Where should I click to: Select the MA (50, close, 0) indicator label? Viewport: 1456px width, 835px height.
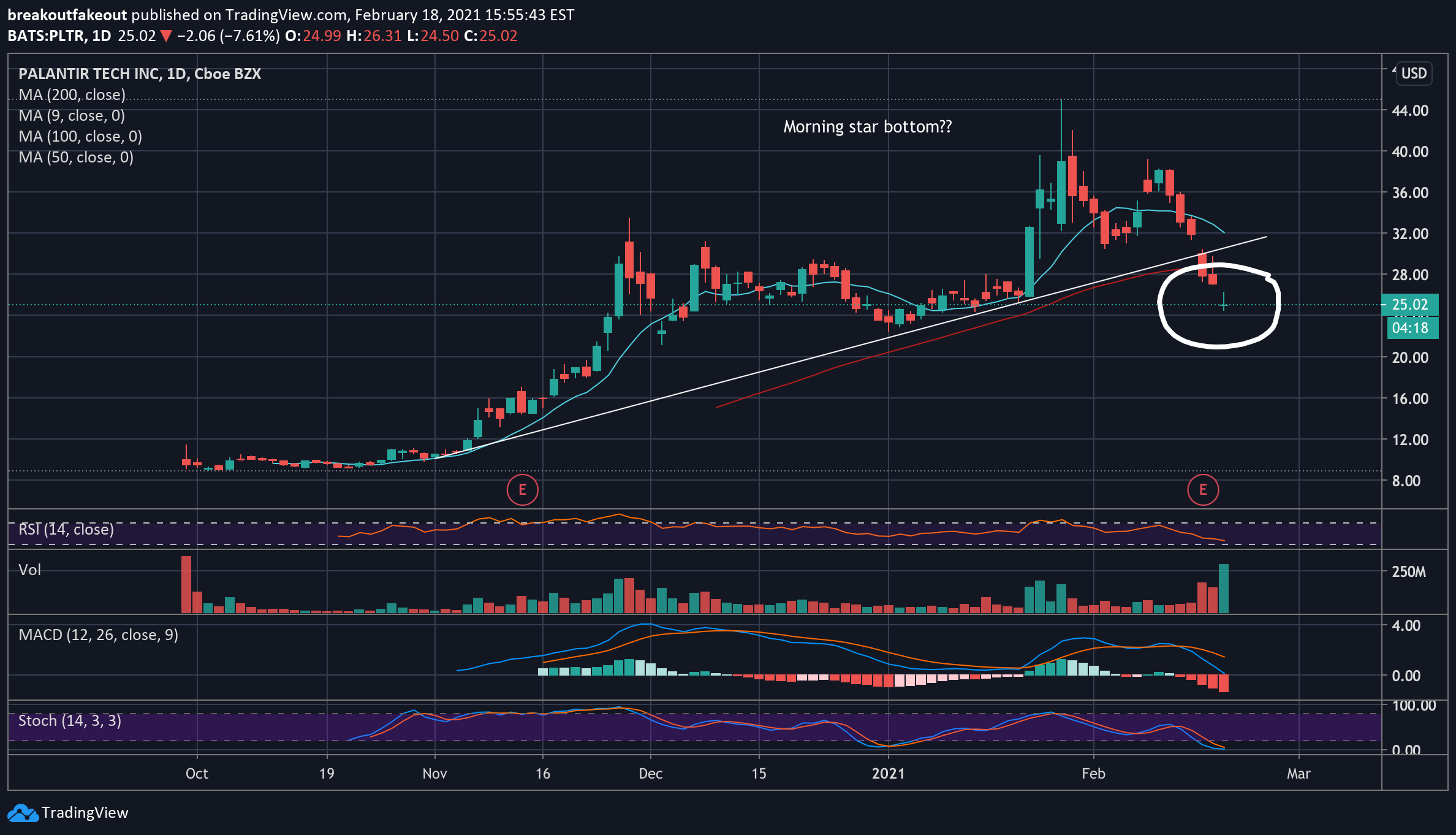76,158
